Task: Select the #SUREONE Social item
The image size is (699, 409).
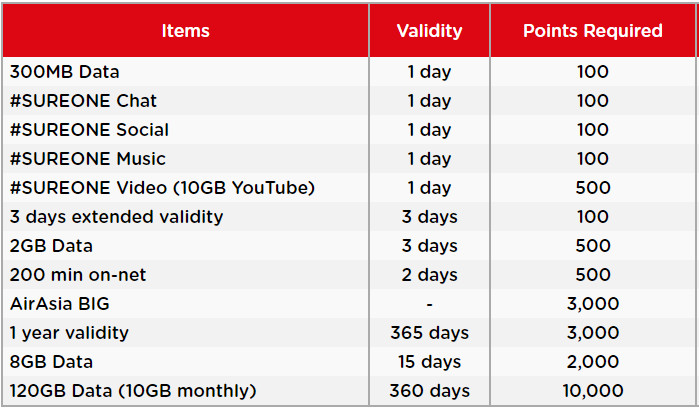Action: pyautogui.click(x=89, y=130)
